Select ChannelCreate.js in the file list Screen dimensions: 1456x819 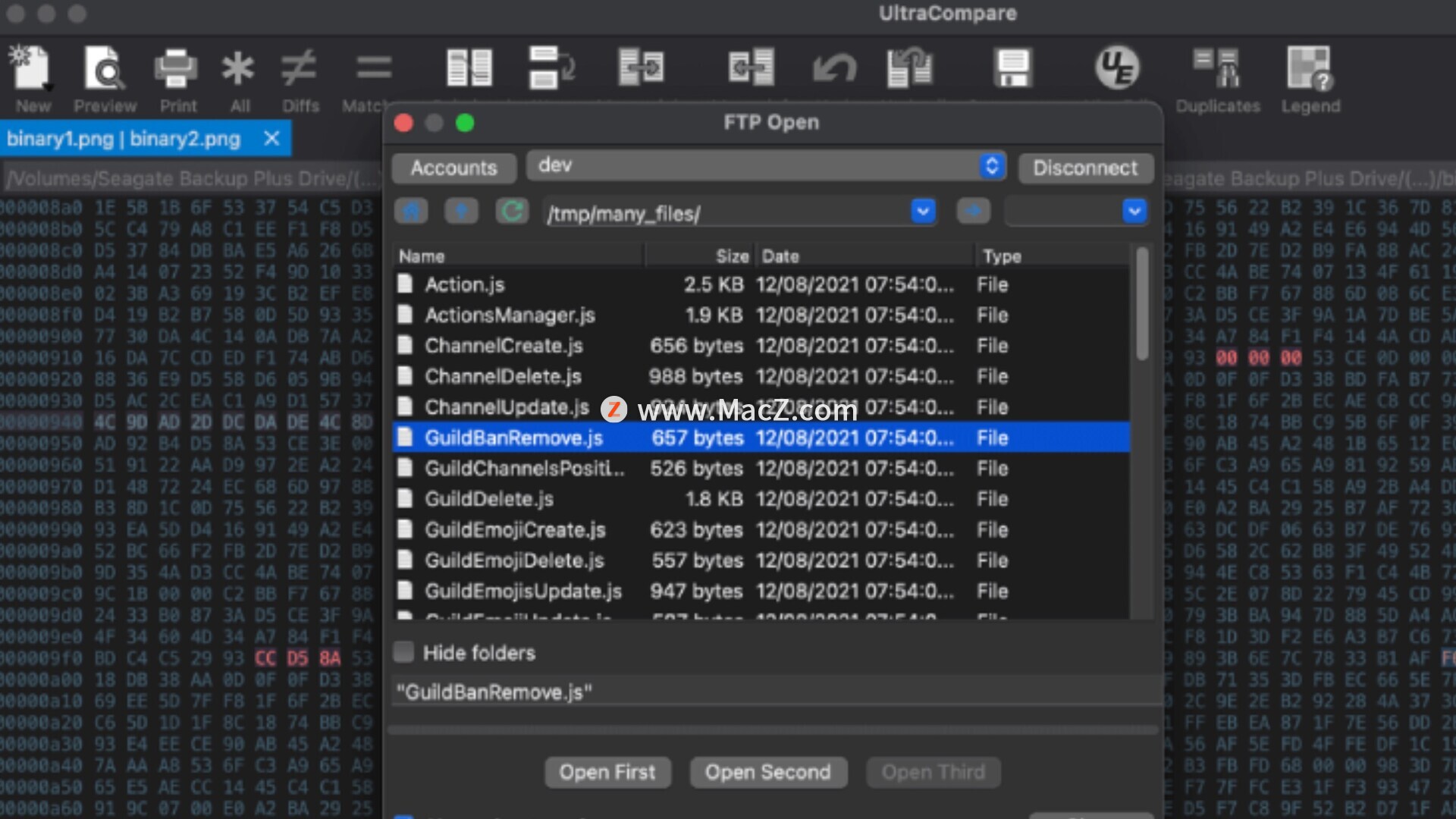pos(761,346)
